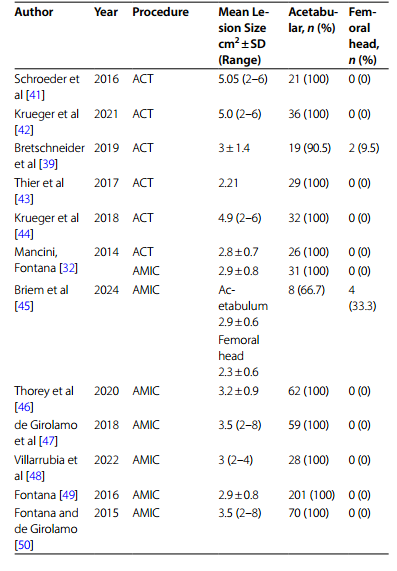This screenshot has height=571, width=397.
Task: Open citation 32 next to Mancini, Fontana
Action: click(x=68, y=268)
